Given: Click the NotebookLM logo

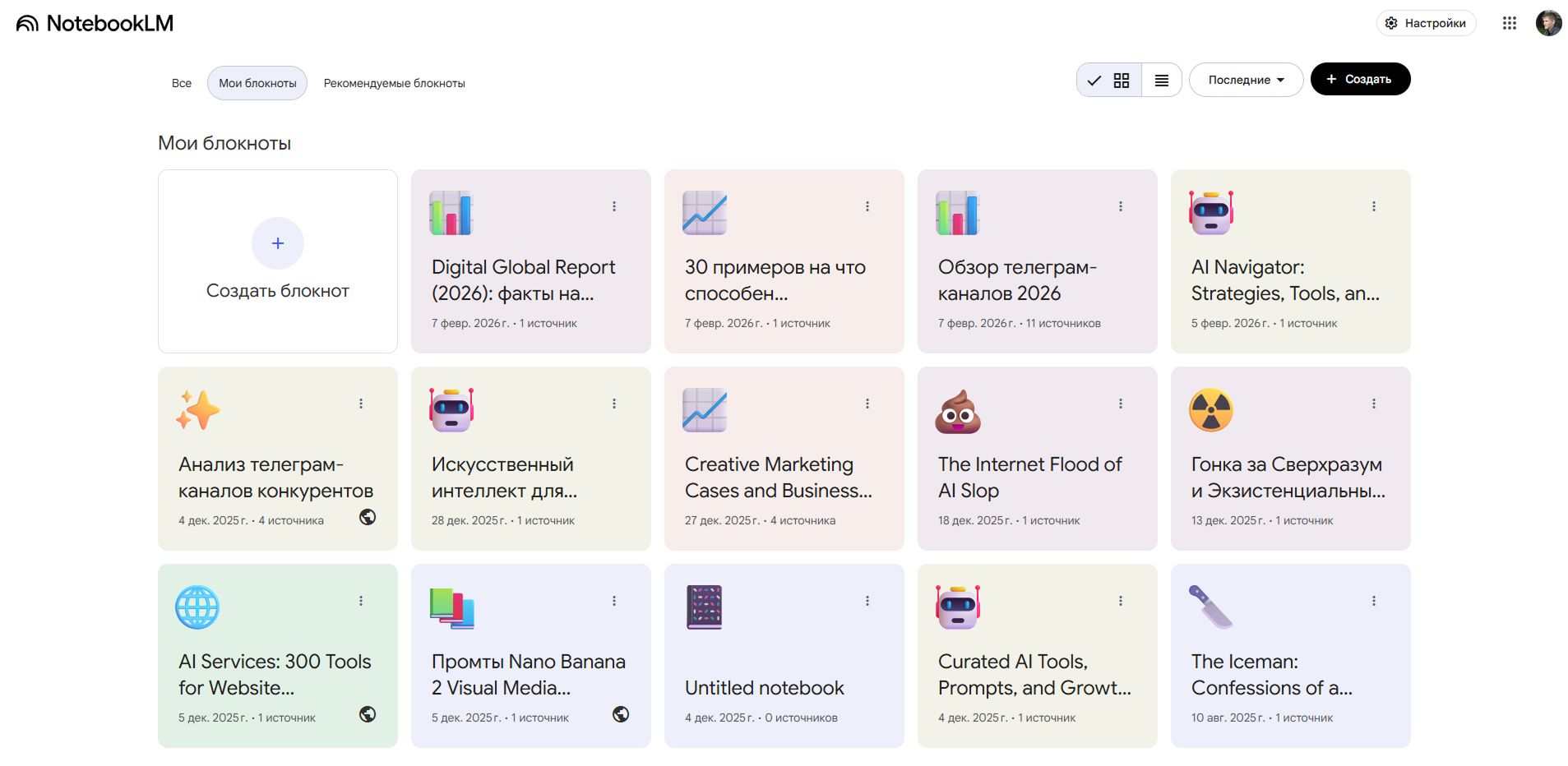Looking at the screenshot, I should [x=95, y=23].
